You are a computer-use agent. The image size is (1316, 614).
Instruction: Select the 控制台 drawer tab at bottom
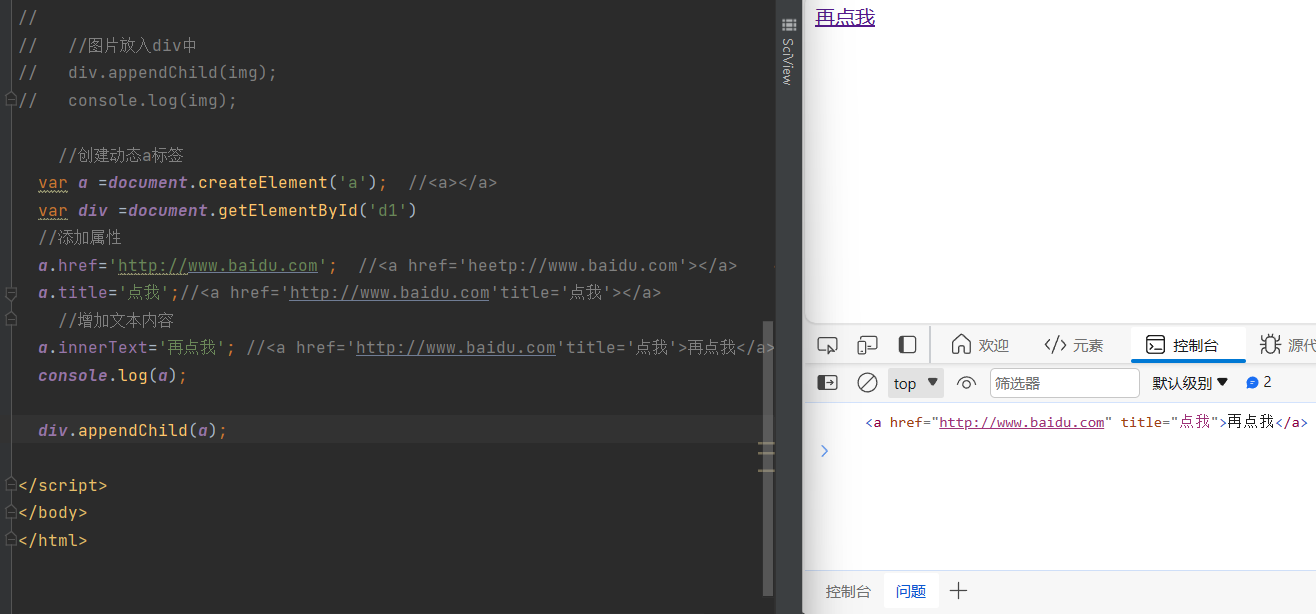tap(848, 591)
